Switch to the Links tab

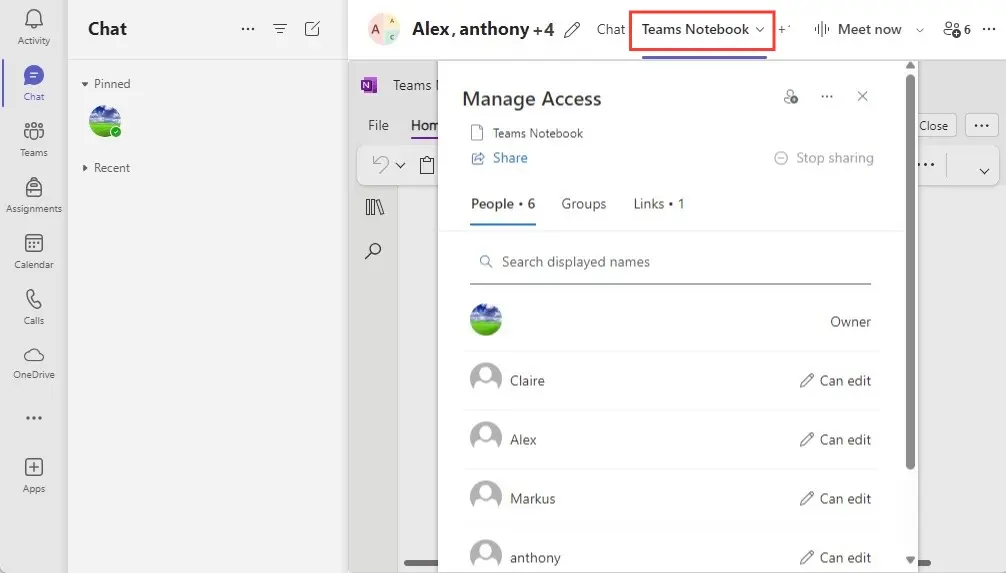click(658, 204)
